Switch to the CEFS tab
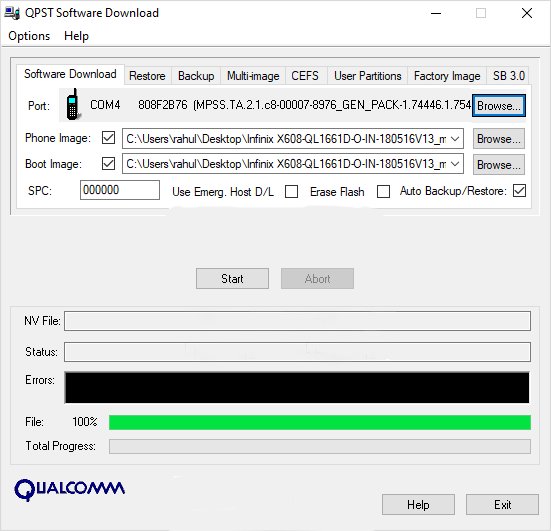 (x=305, y=76)
